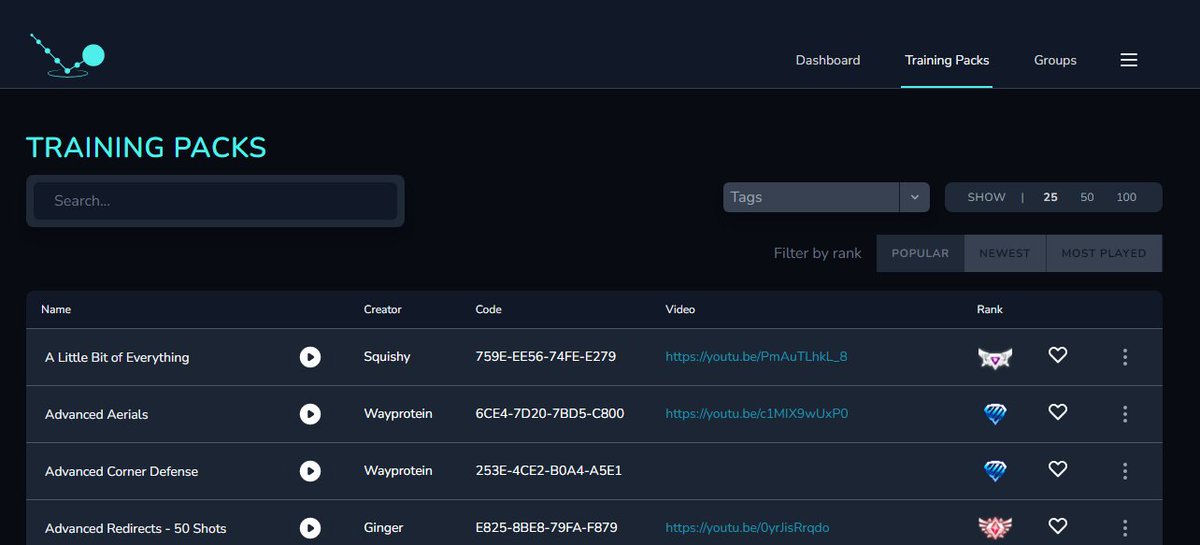Click the Creator column header
The width and height of the screenshot is (1200, 545).
(383, 309)
